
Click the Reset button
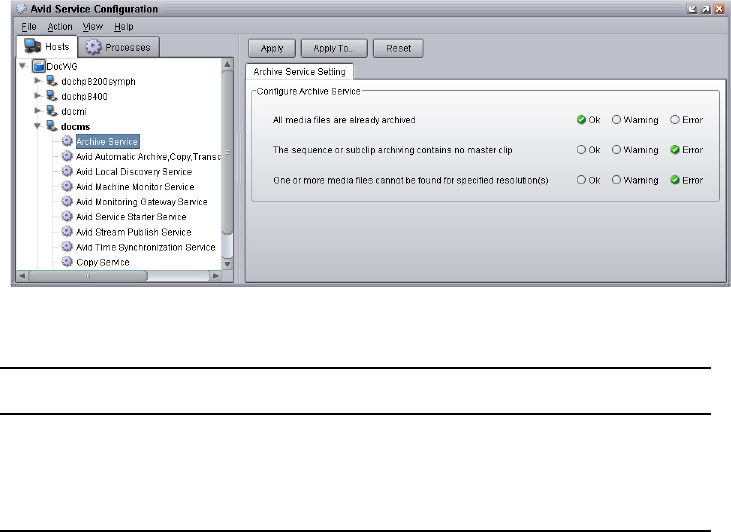[x=398, y=48]
